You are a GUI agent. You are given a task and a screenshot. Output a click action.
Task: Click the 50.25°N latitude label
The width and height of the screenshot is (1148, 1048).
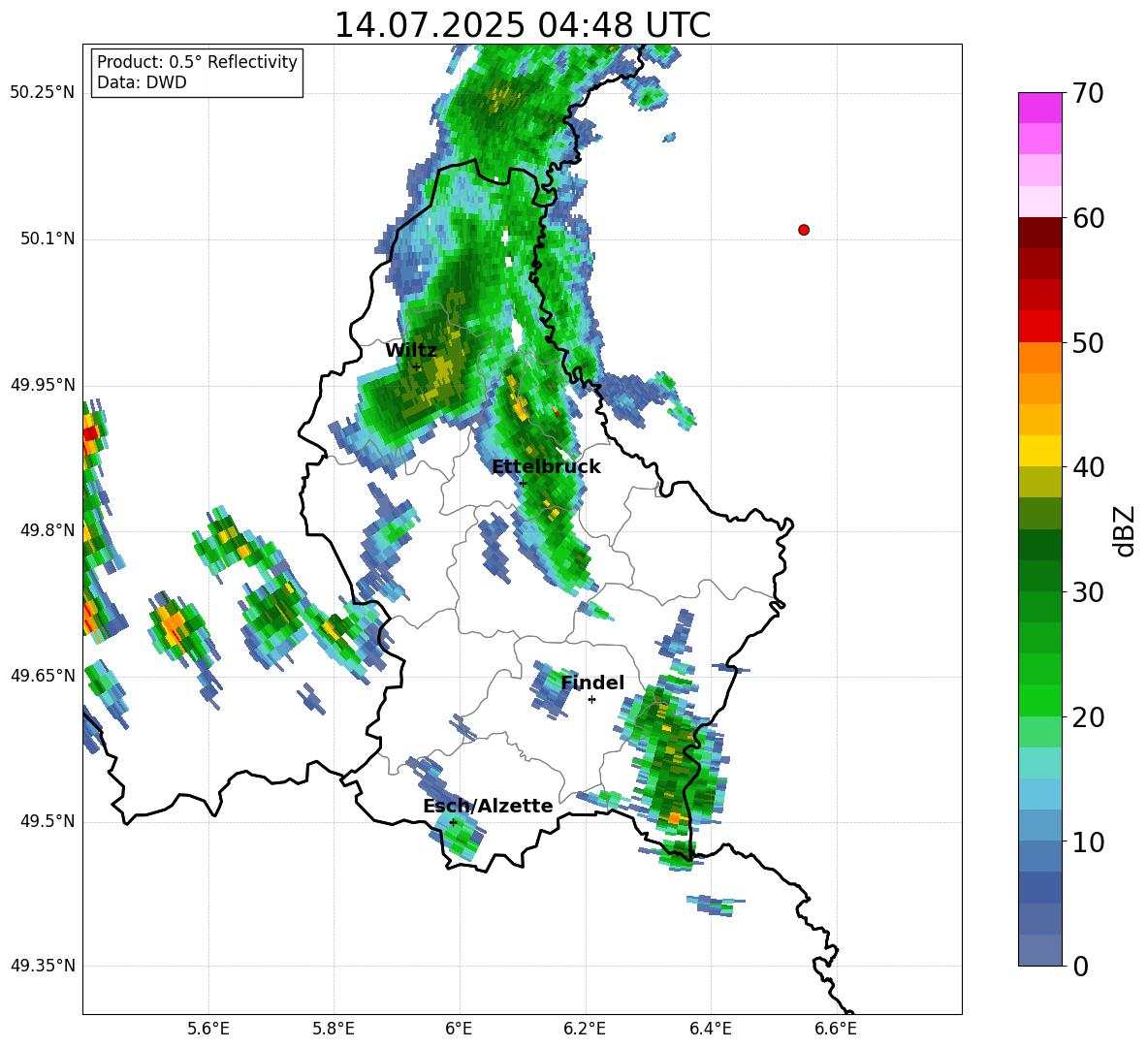click(43, 93)
